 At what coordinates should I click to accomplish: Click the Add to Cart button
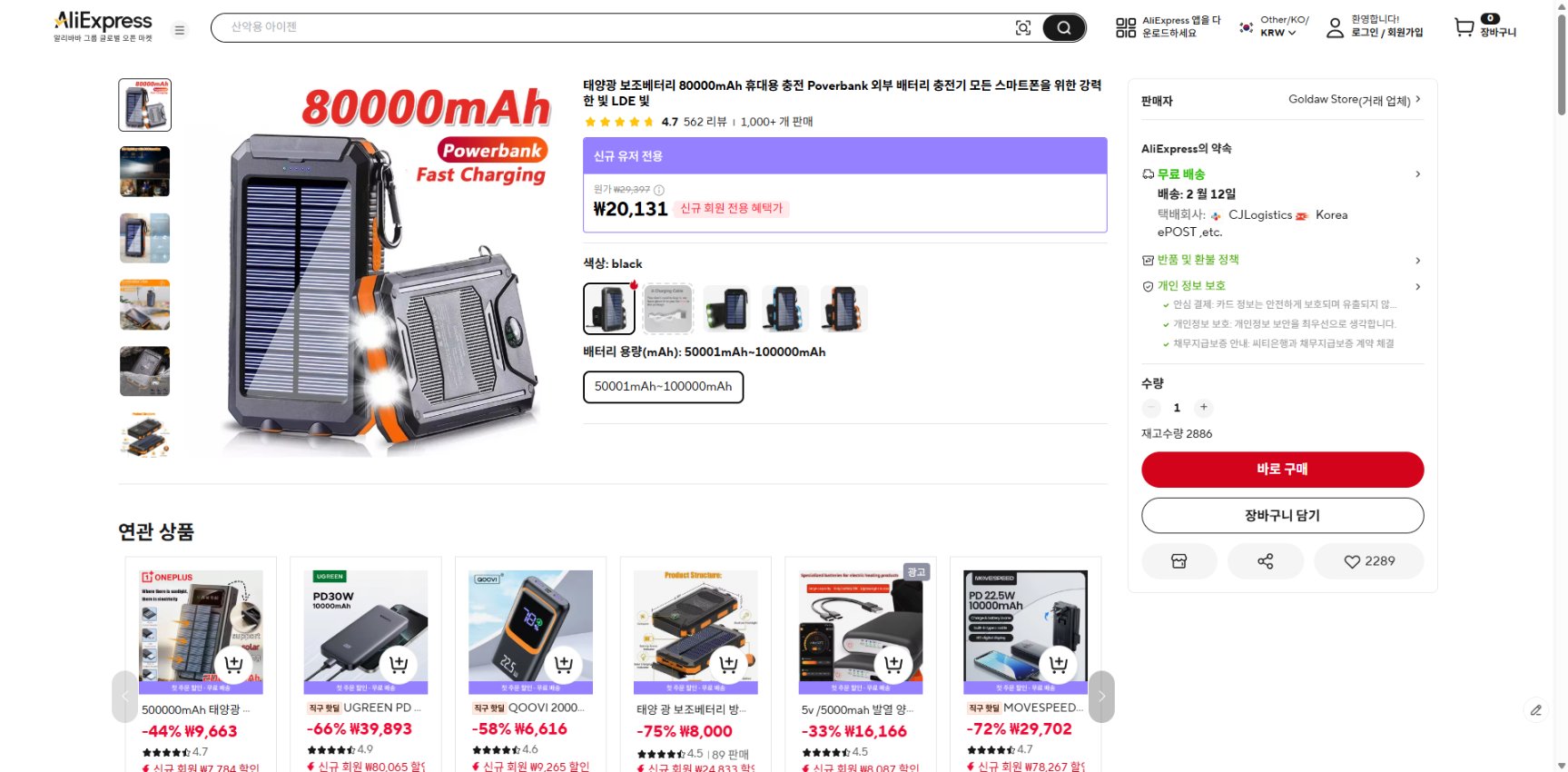[x=1282, y=516]
